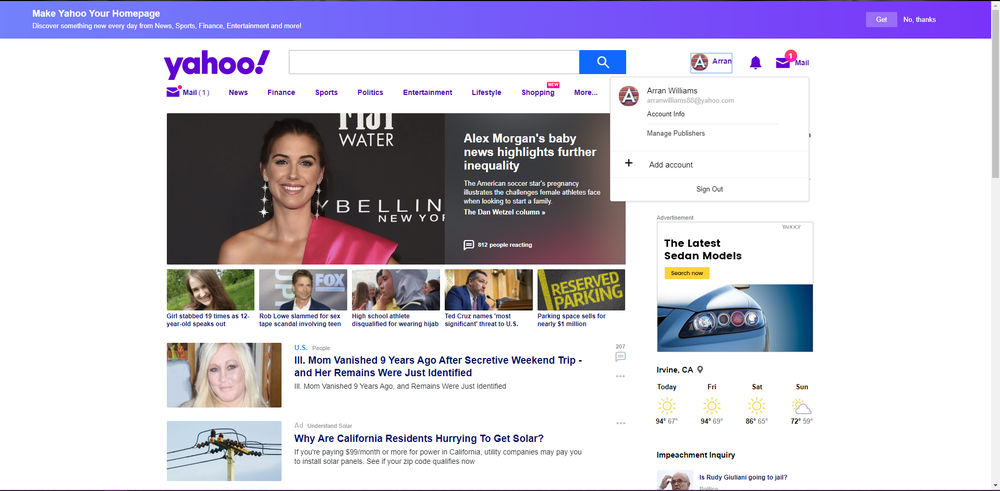
Task: Open the Reserved Parking story thumbnail
Action: pos(581,289)
